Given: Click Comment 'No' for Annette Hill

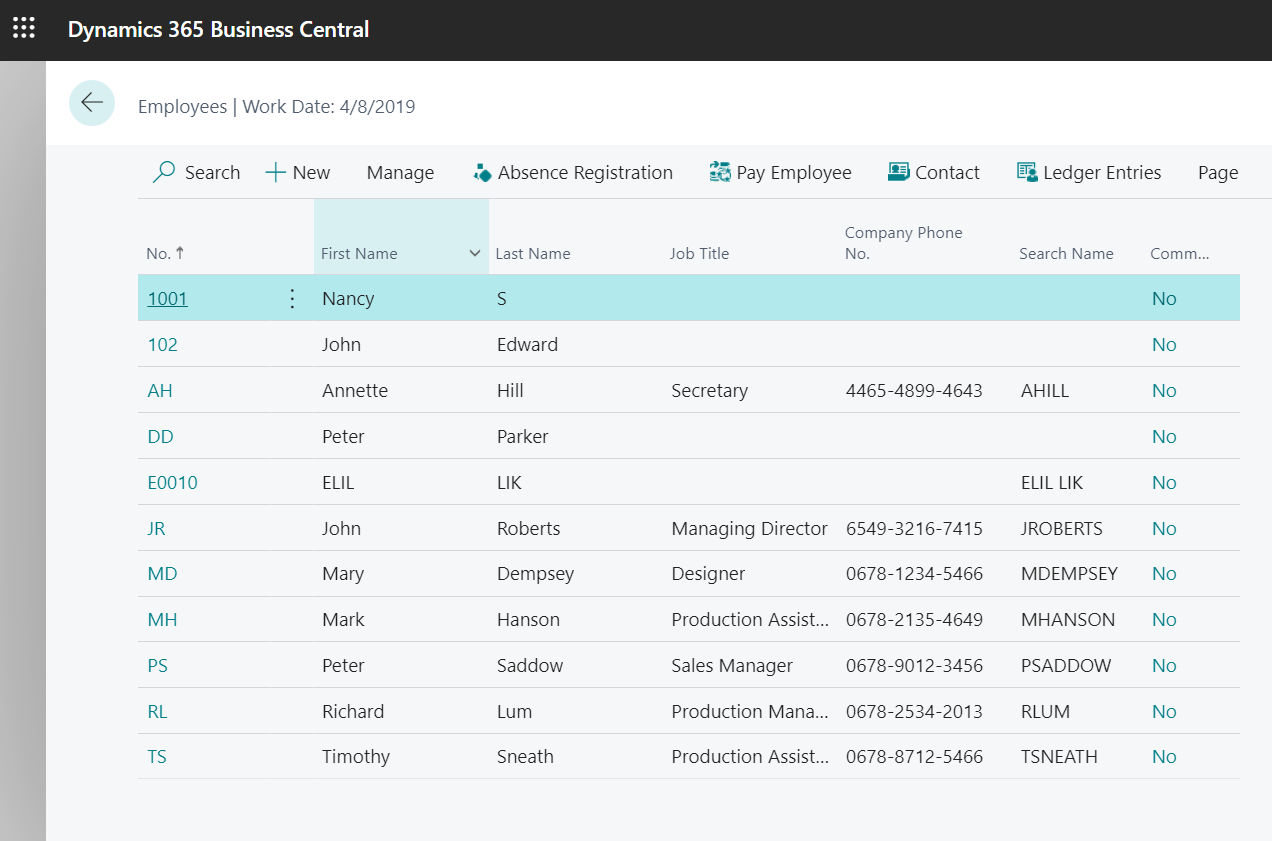Looking at the screenshot, I should [x=1164, y=391].
